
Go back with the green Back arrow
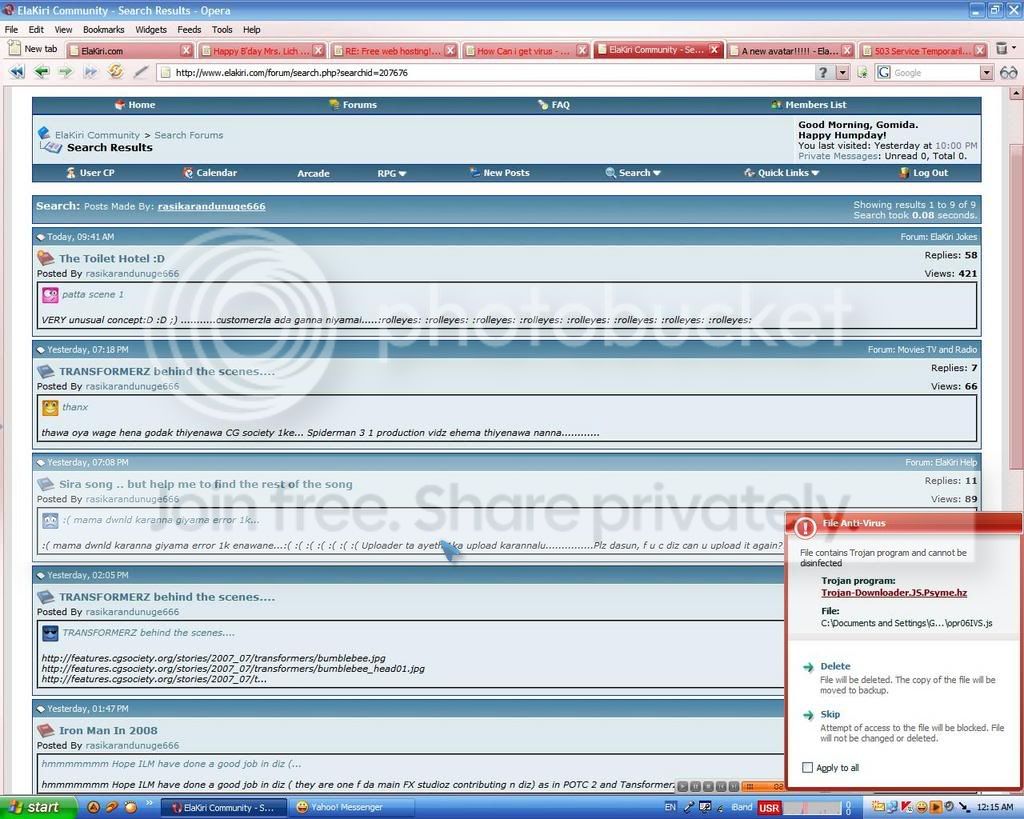point(41,72)
